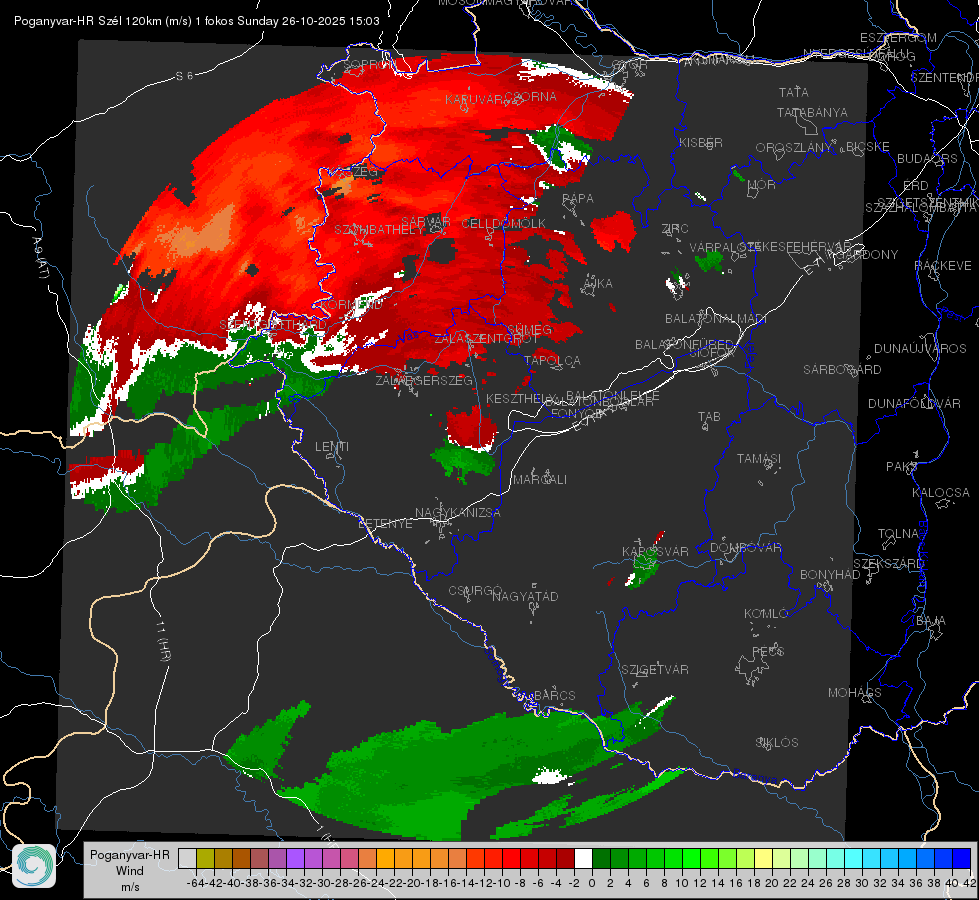Click the CELLDOMOLK label
979x900 pixels.
click(504, 223)
